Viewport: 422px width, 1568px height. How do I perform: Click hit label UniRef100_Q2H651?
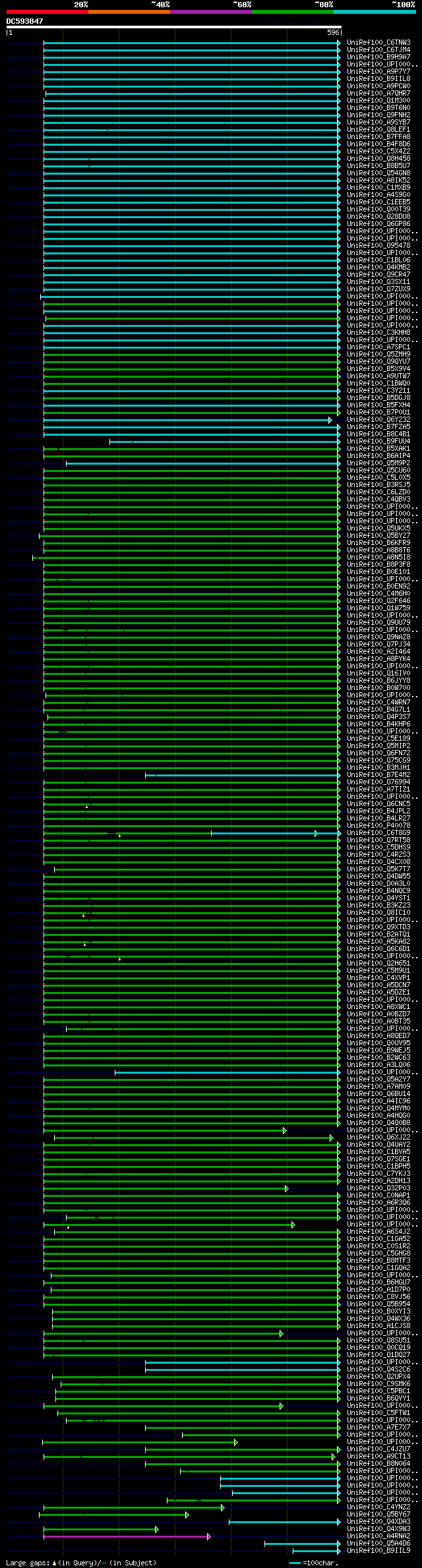pos(378,964)
